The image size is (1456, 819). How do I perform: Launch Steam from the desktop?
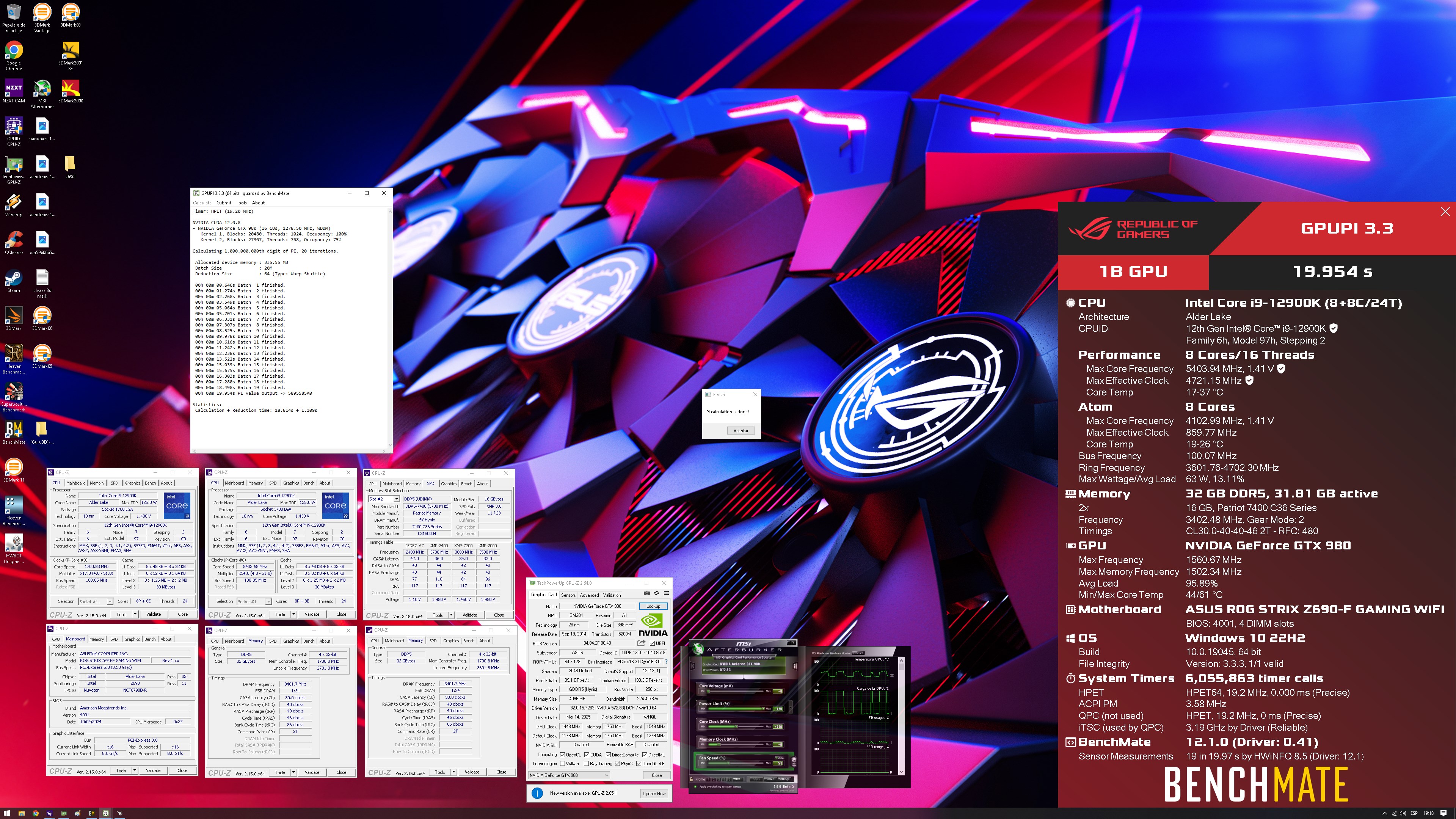click(14, 281)
